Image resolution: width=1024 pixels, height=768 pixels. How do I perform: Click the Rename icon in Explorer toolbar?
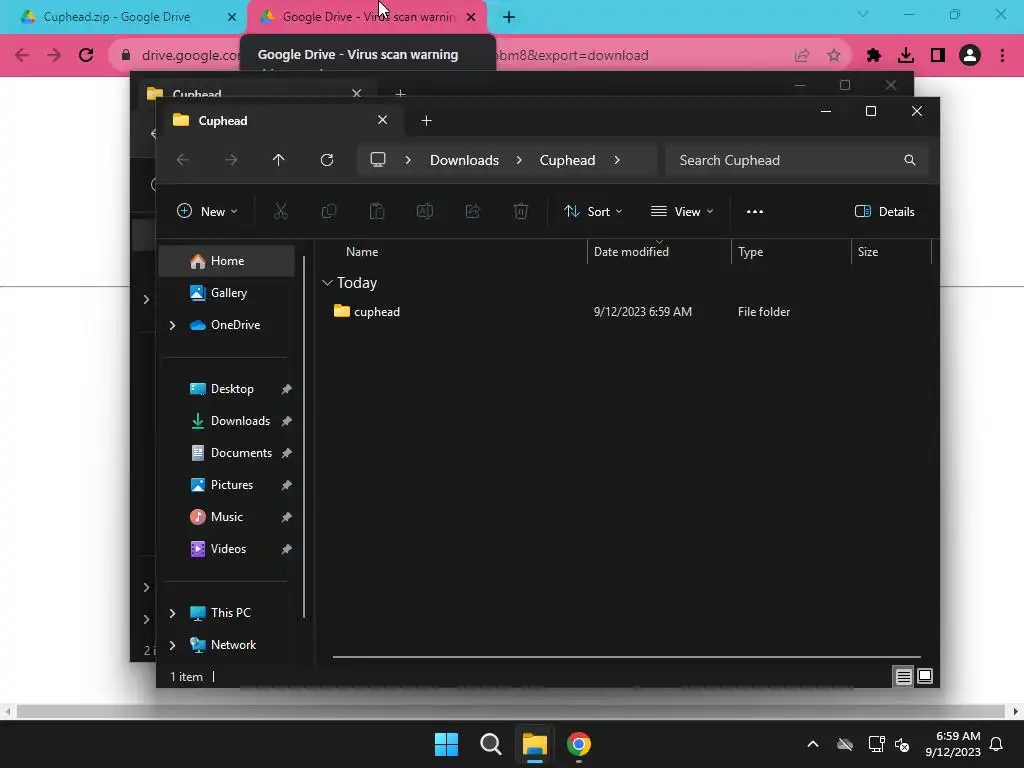tap(424, 211)
